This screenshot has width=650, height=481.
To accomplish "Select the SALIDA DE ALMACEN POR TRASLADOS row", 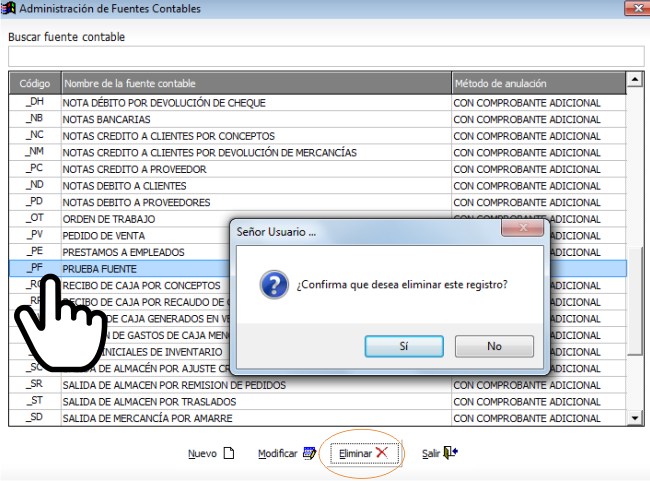I will (x=318, y=401).
